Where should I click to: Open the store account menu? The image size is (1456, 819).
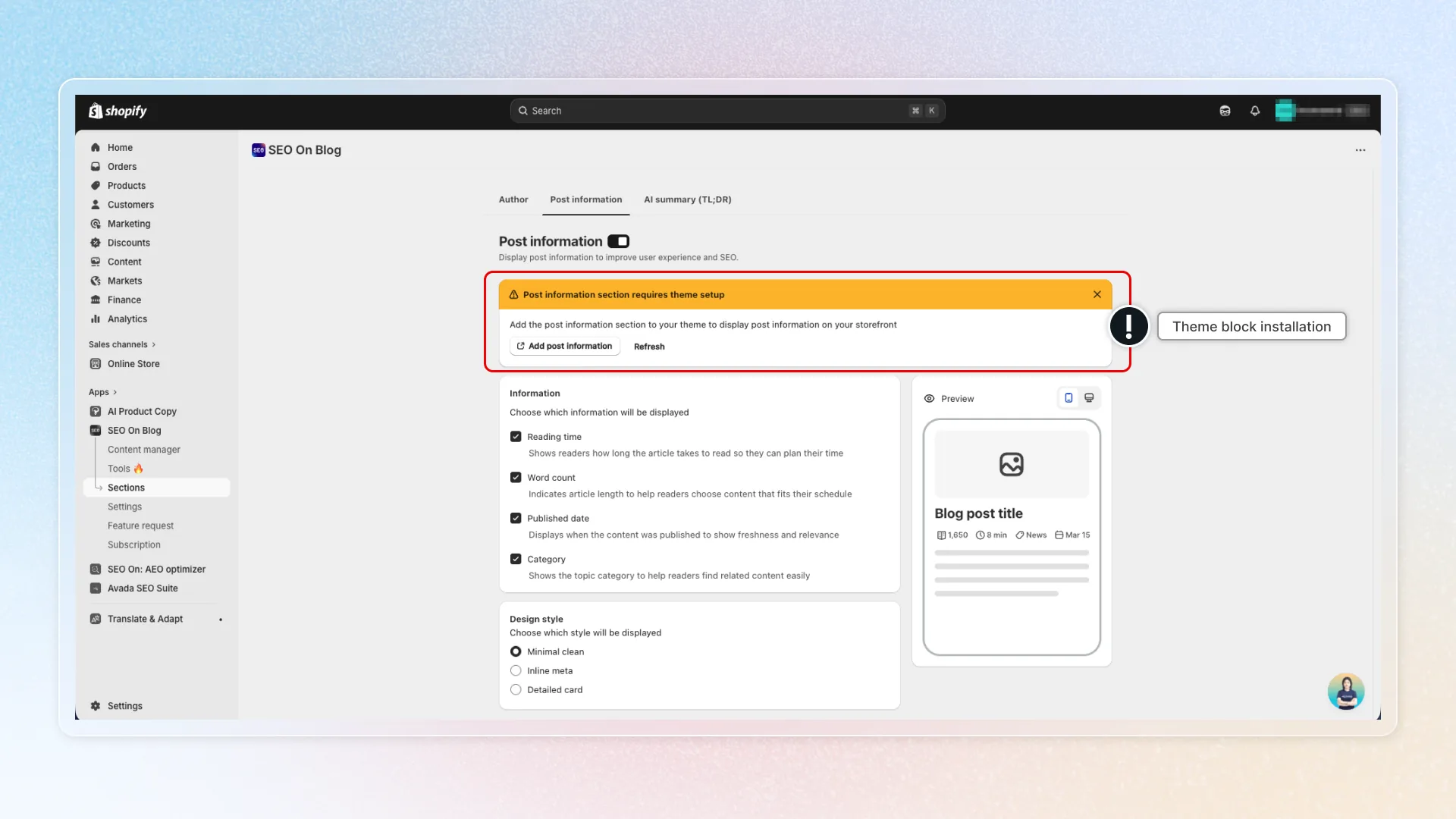pyautogui.click(x=1322, y=111)
